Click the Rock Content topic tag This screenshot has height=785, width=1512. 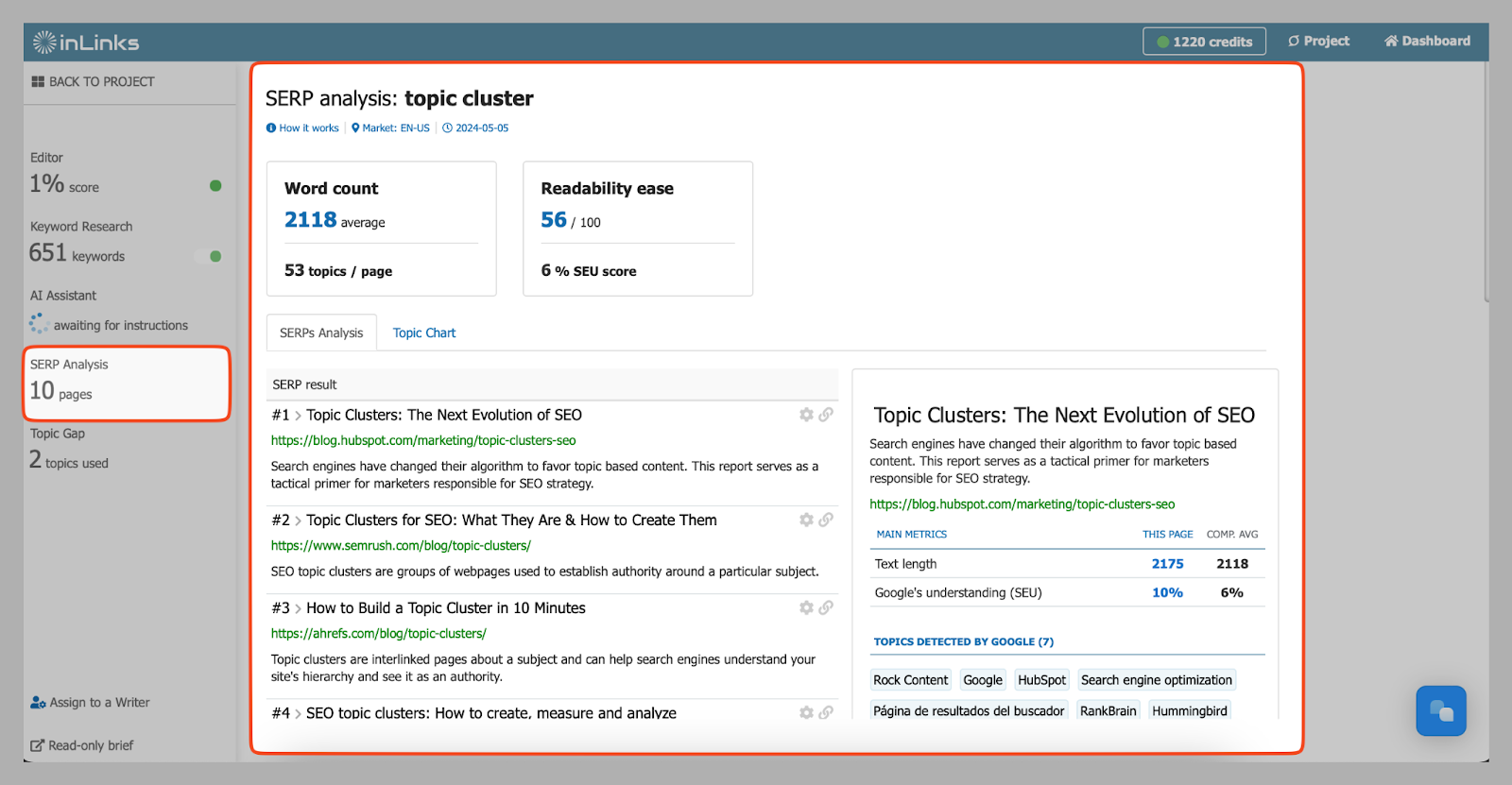coord(910,680)
